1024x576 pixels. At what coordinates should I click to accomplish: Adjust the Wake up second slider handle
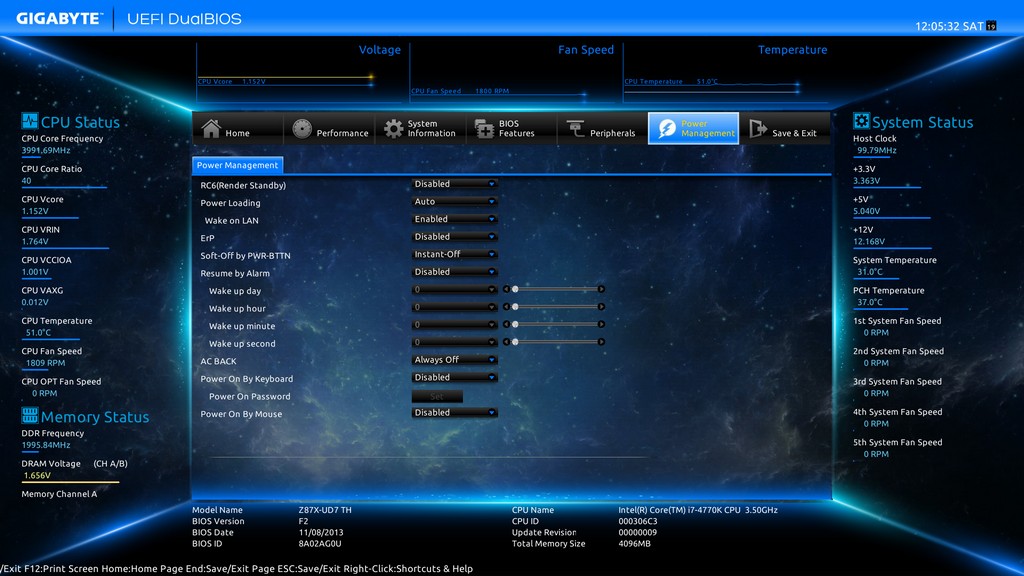515,342
